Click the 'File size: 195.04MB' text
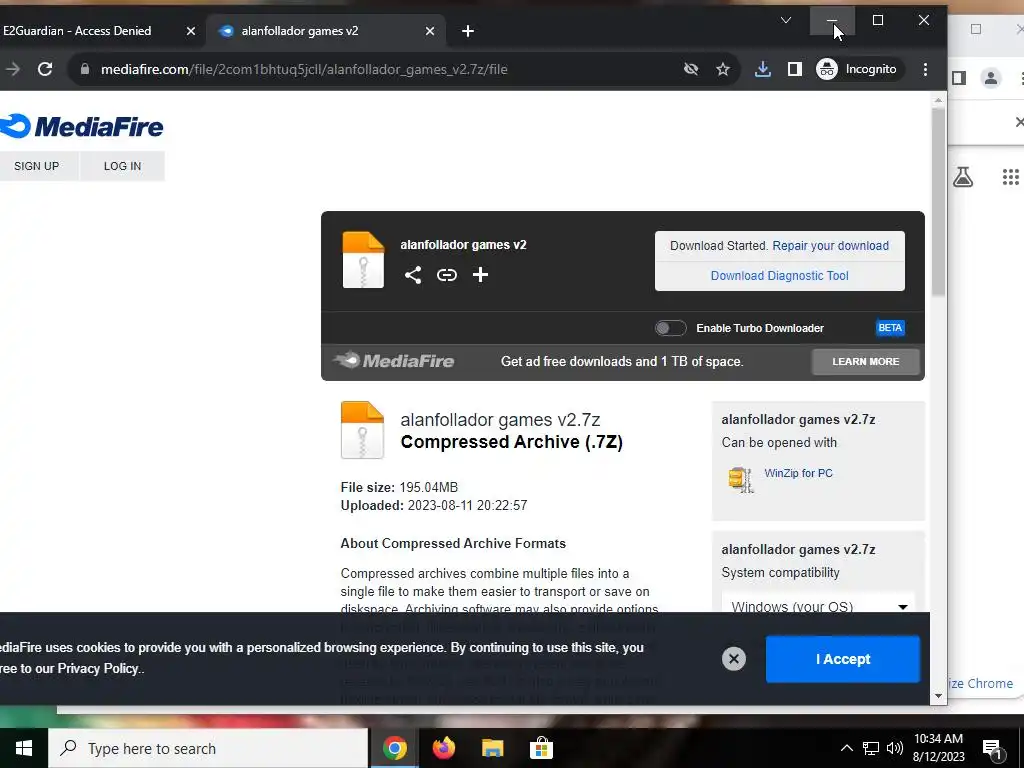 399,488
